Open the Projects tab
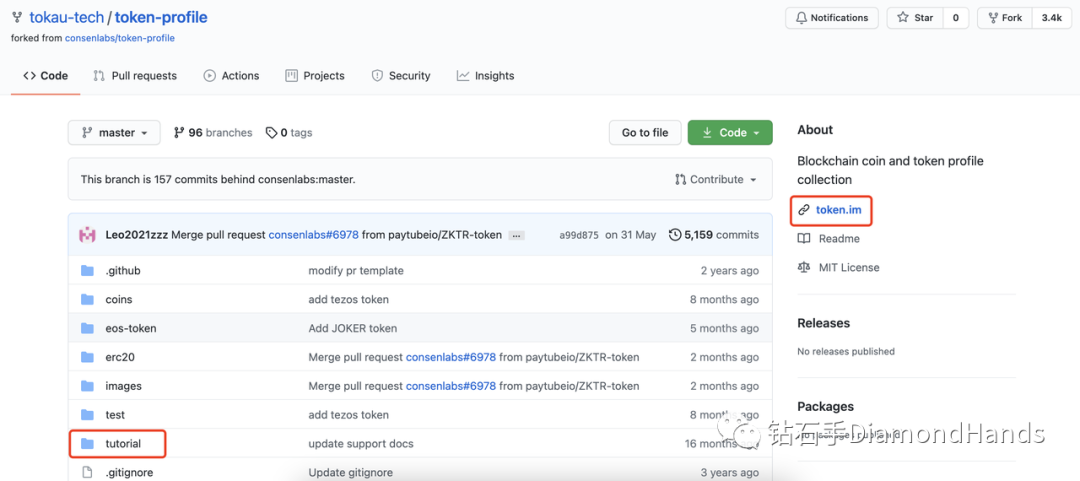This screenshot has height=481, width=1080. 315,76
